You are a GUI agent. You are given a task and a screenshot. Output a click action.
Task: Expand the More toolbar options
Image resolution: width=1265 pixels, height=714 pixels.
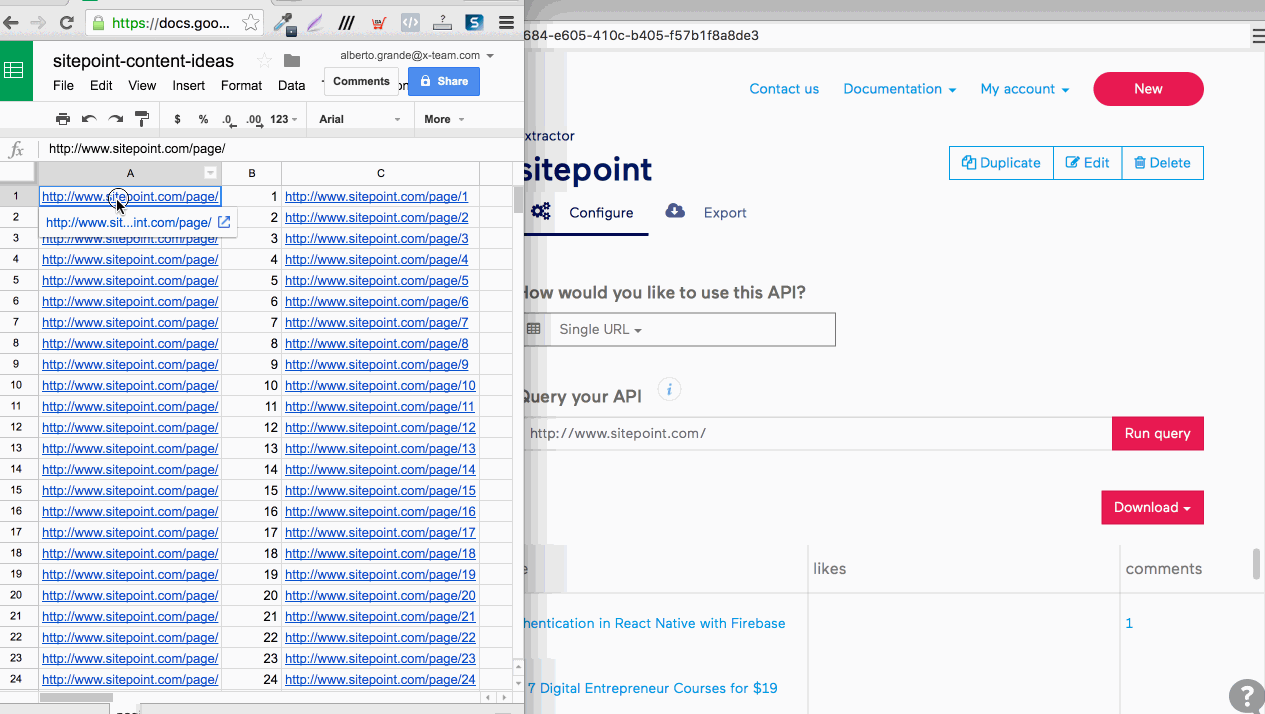(444, 119)
